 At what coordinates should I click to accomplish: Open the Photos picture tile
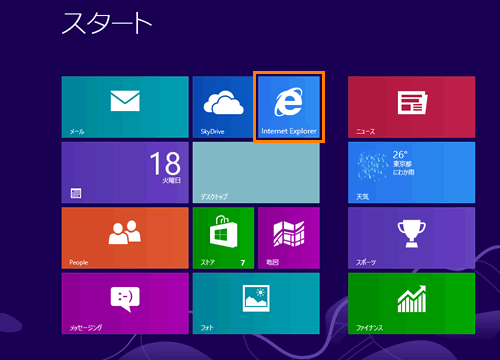256,303
